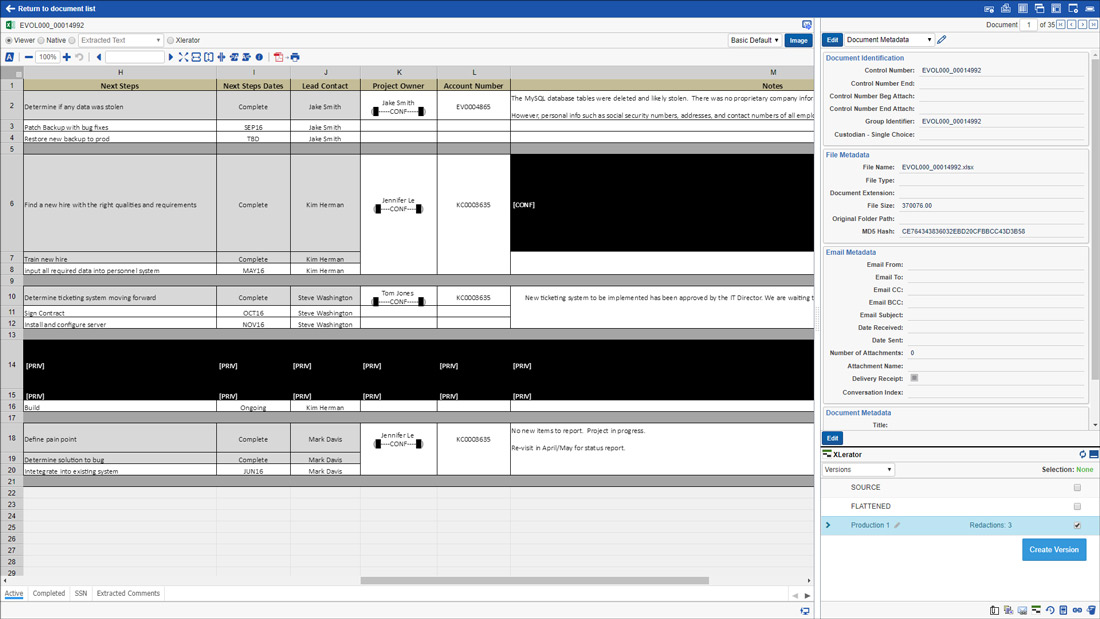Check the SOURCE version checkbox
Screen dimensions: 1100x619
click(1077, 488)
